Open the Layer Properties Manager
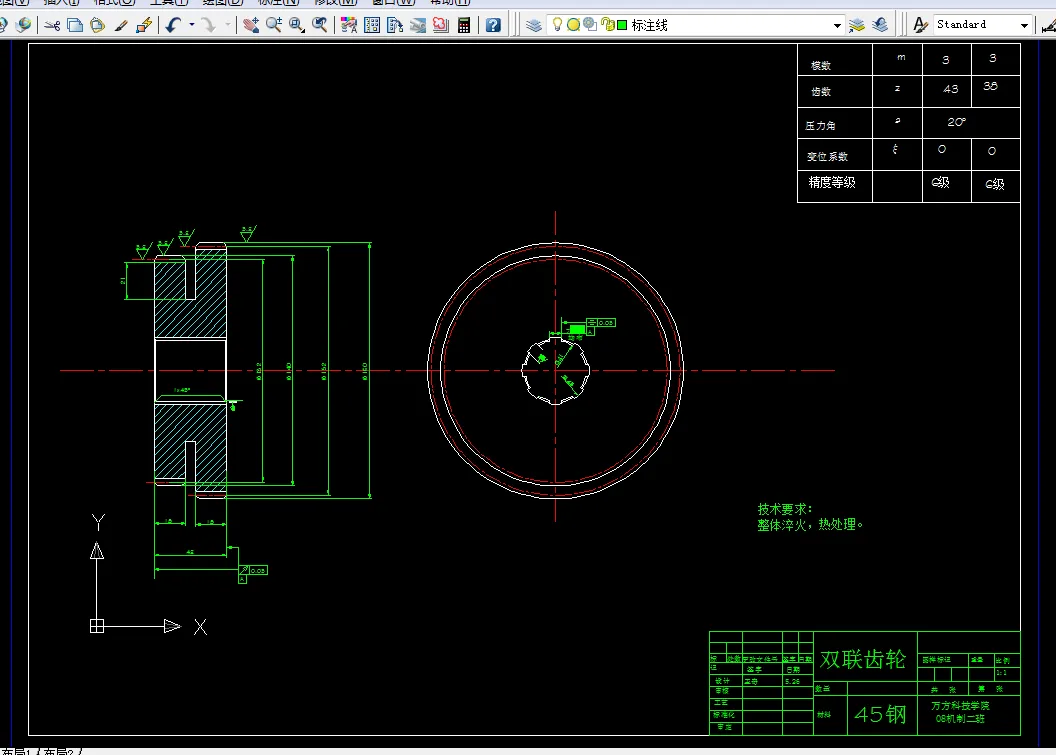 pyautogui.click(x=534, y=26)
